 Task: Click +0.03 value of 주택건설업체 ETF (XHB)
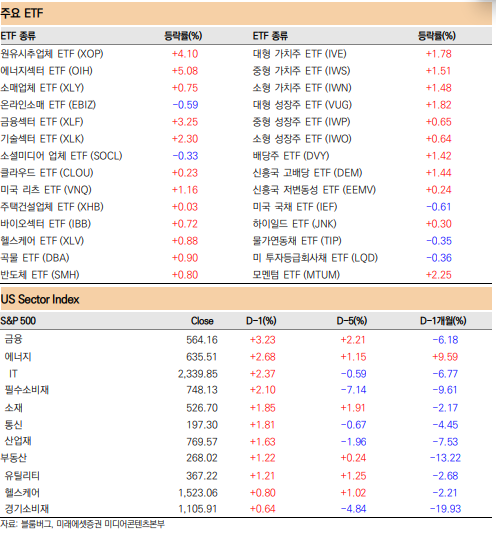coord(185,207)
